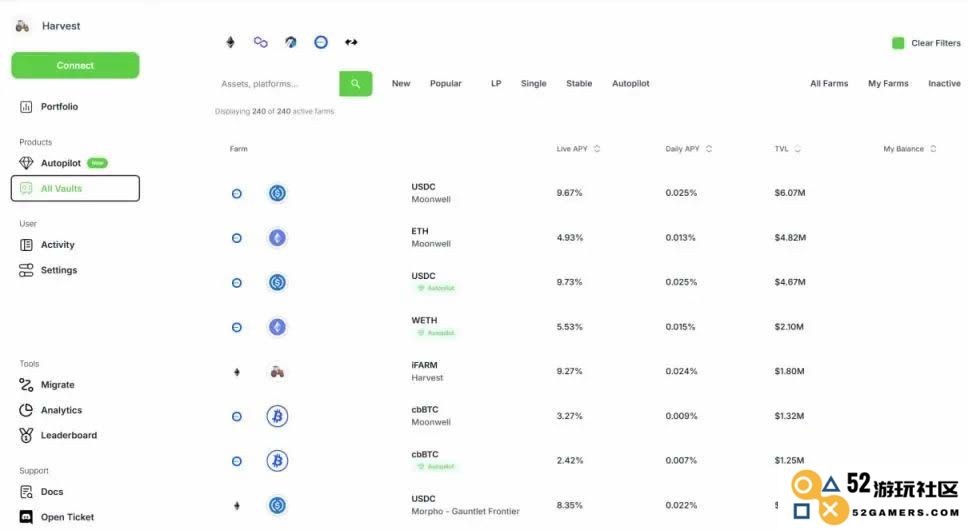
Task: Open the USDC Moonwell farm
Action: pos(431,193)
